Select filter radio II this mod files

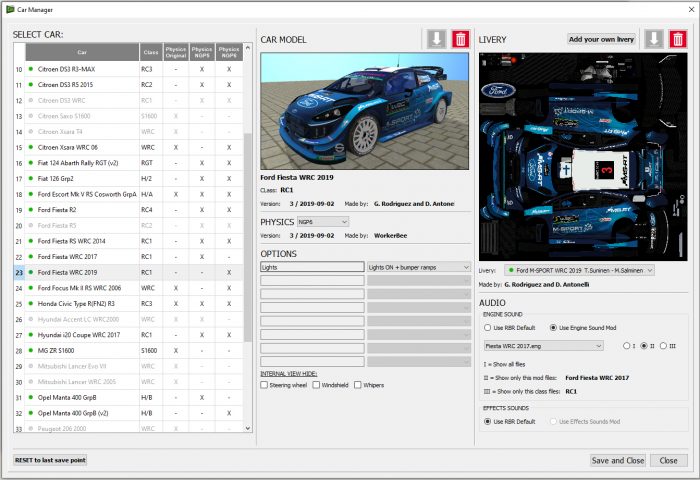[x=644, y=346]
